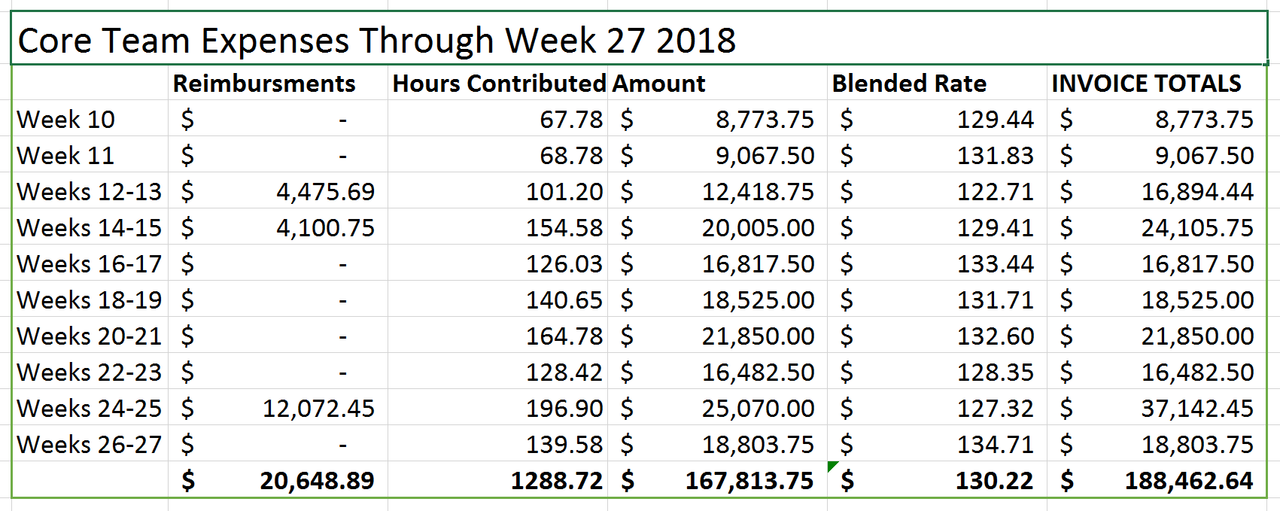Select the Week 10 row label
Viewport: 1280px width, 511px height.
point(90,119)
